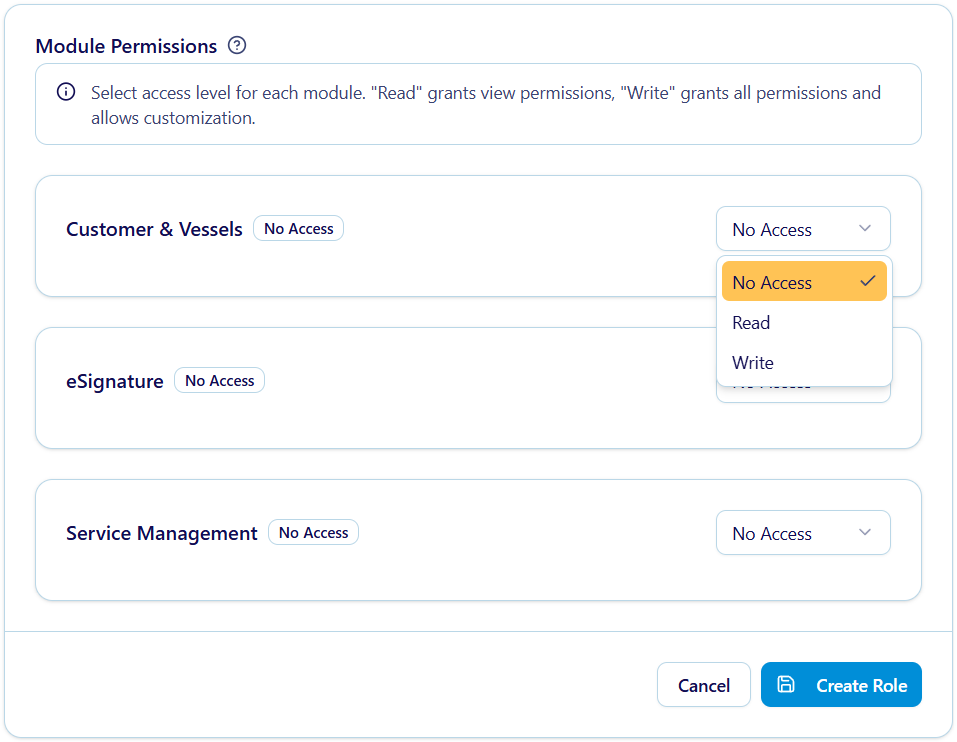Click the info icon in the instructions box
This screenshot has width=957, height=742.
(x=66, y=92)
